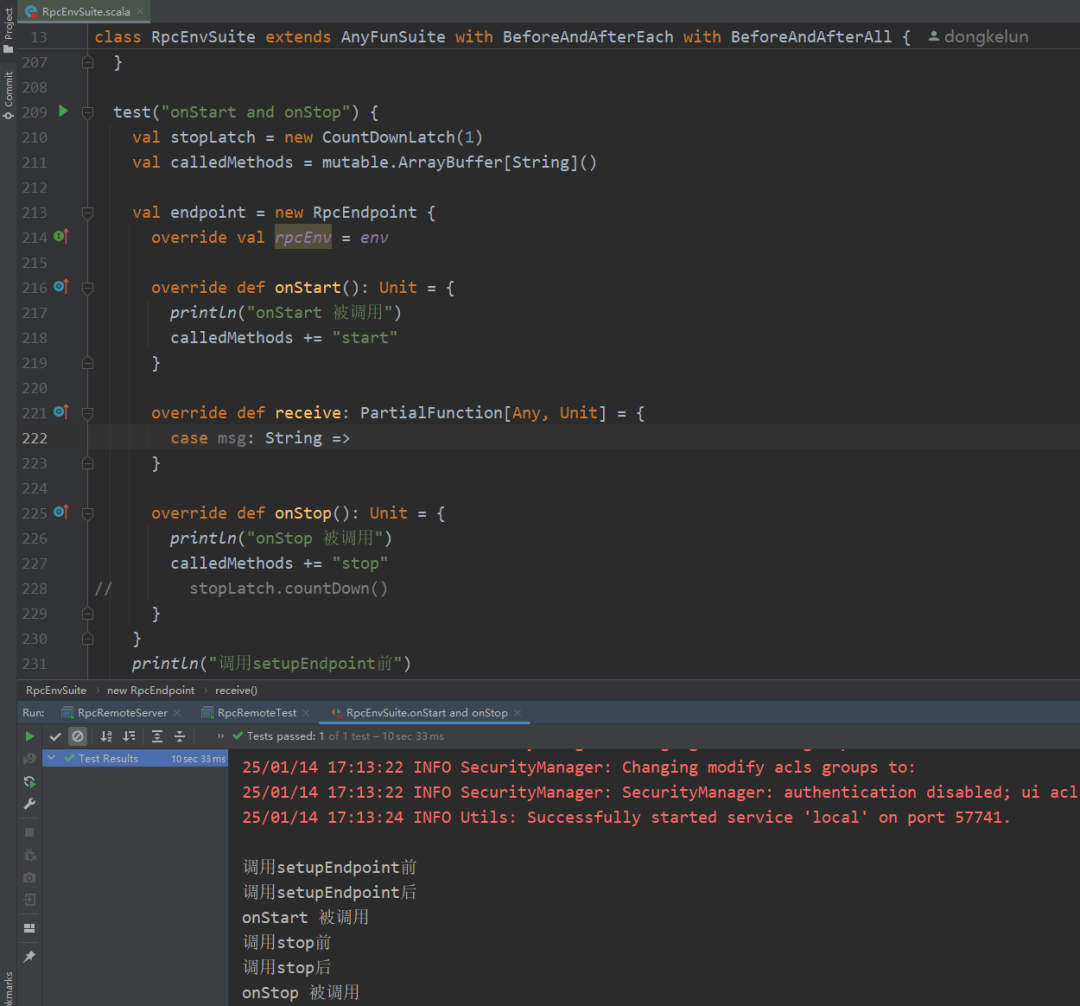Screen dimensions: 1080x1006
Task: Click Expand All icon in test toolbar
Action: click(x=157, y=736)
